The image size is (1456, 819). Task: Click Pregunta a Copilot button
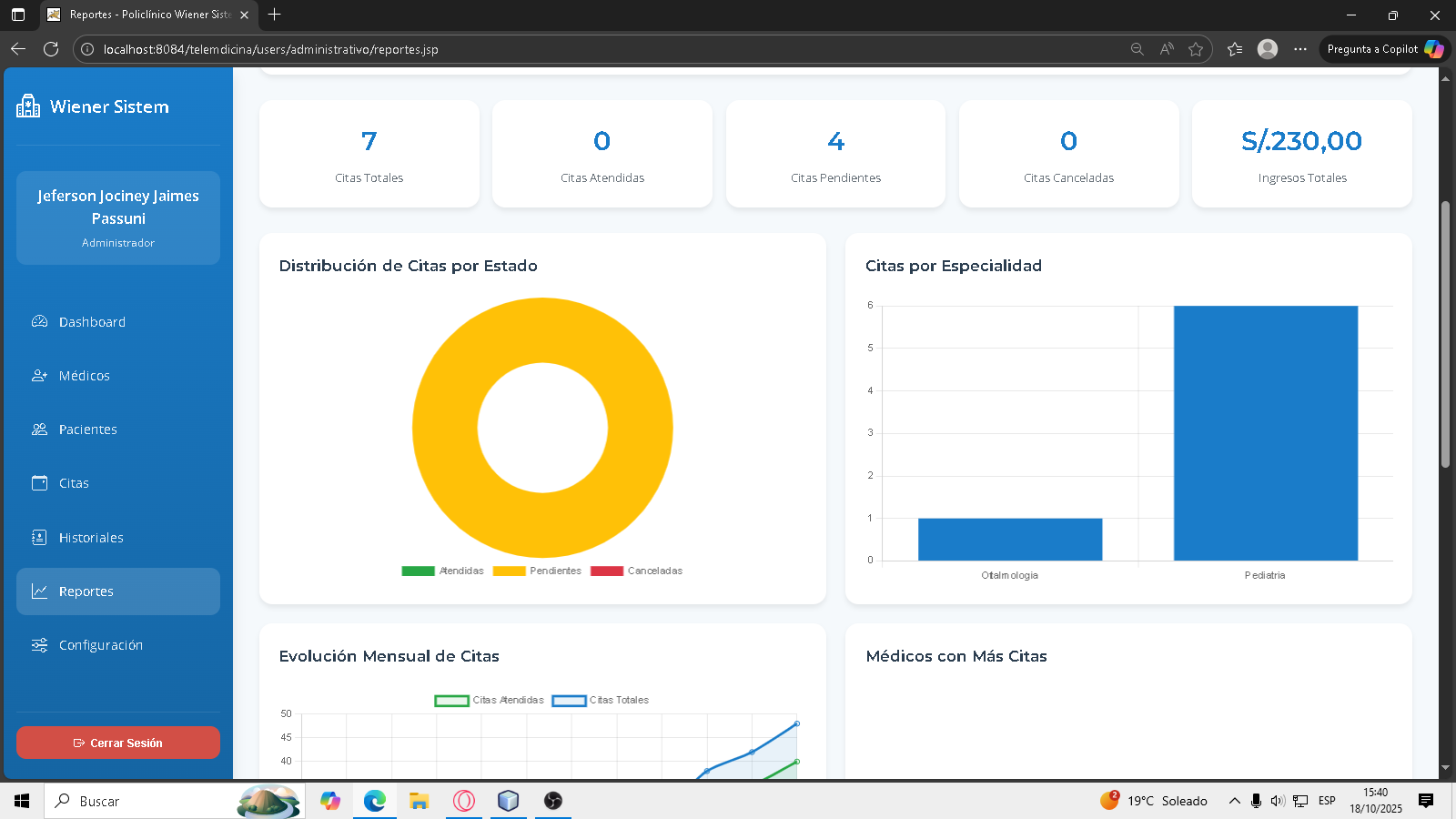pyautogui.click(x=1385, y=49)
